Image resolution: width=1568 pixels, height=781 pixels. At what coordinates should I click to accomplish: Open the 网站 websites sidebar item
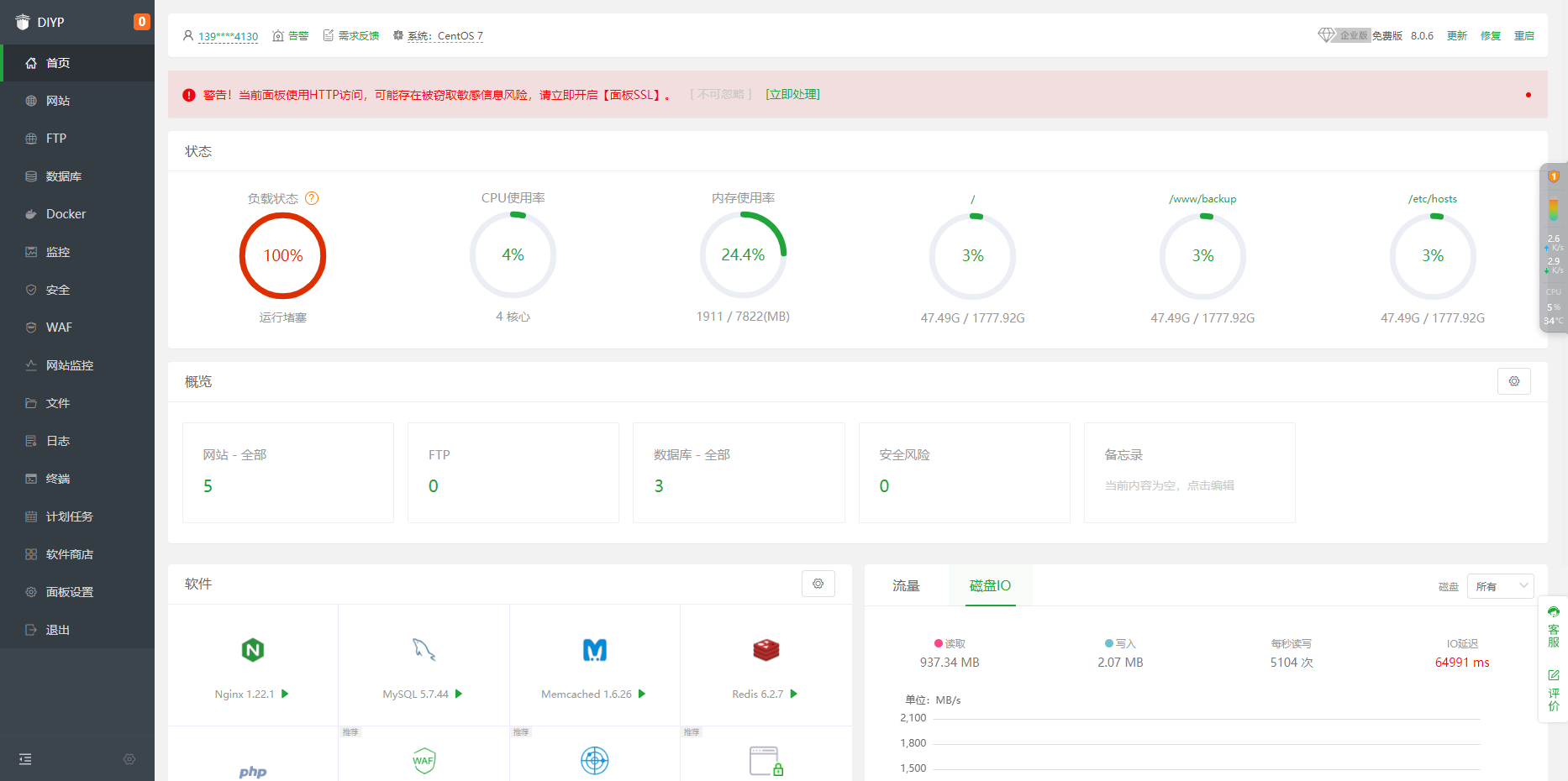click(77, 101)
